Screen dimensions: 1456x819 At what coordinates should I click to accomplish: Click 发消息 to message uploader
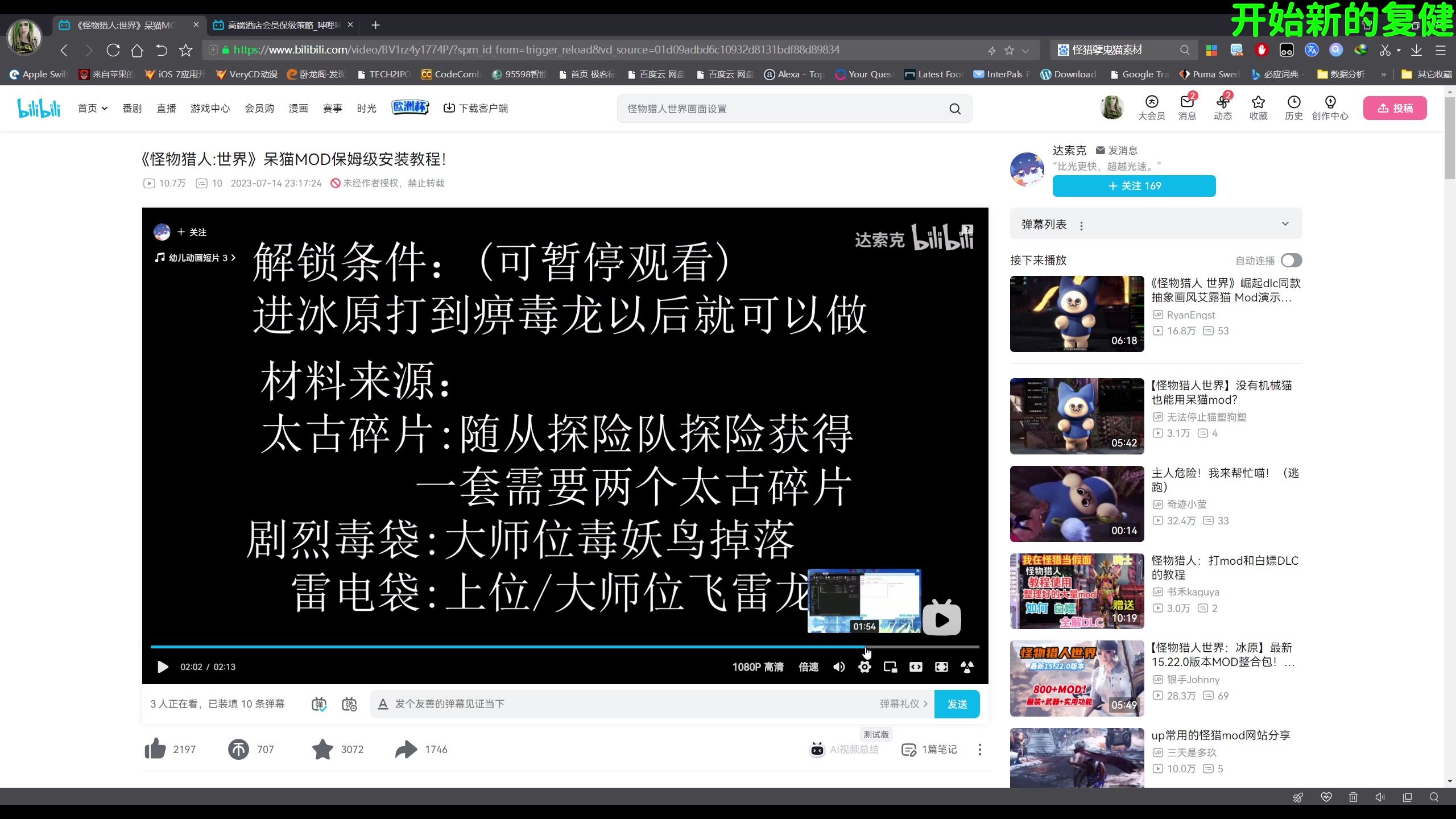(x=1116, y=150)
